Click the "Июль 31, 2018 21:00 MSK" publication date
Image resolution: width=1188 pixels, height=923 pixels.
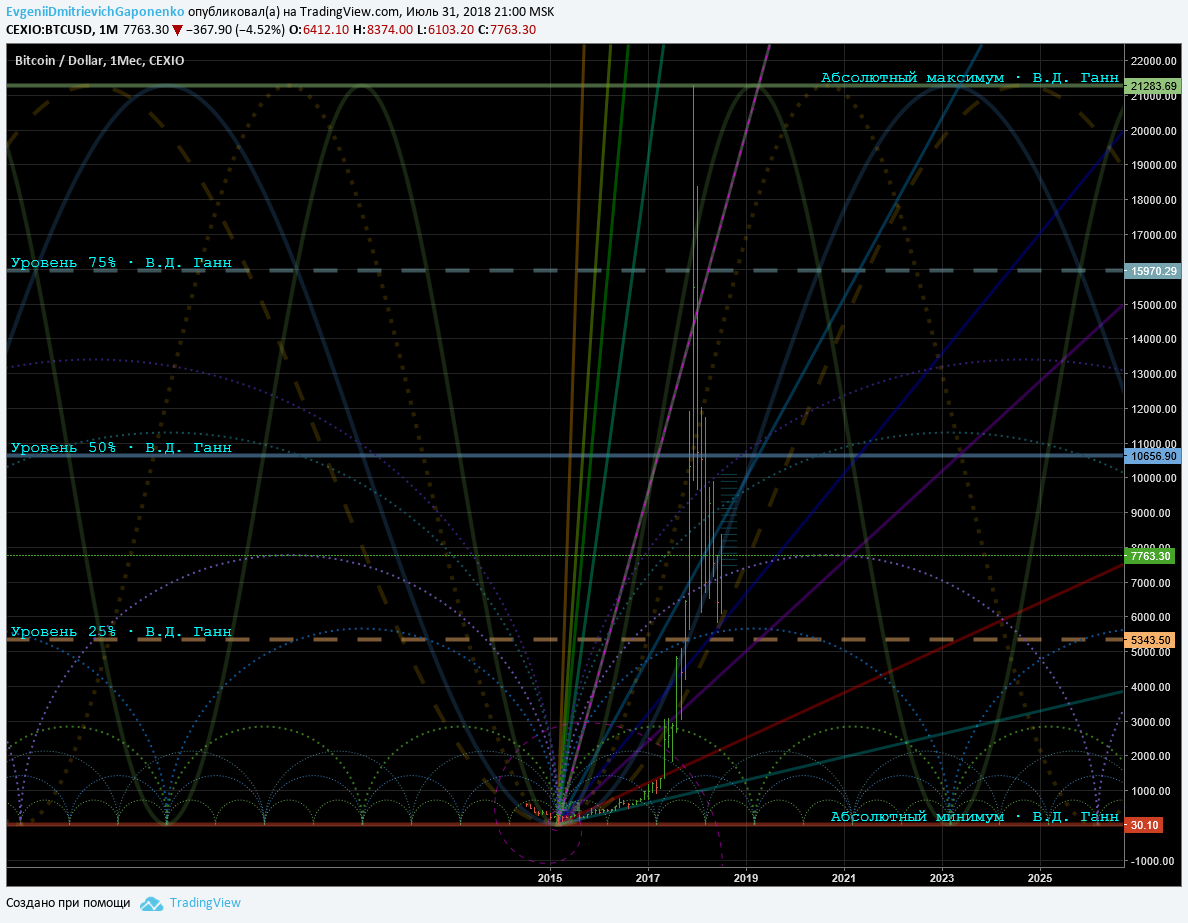480,11
